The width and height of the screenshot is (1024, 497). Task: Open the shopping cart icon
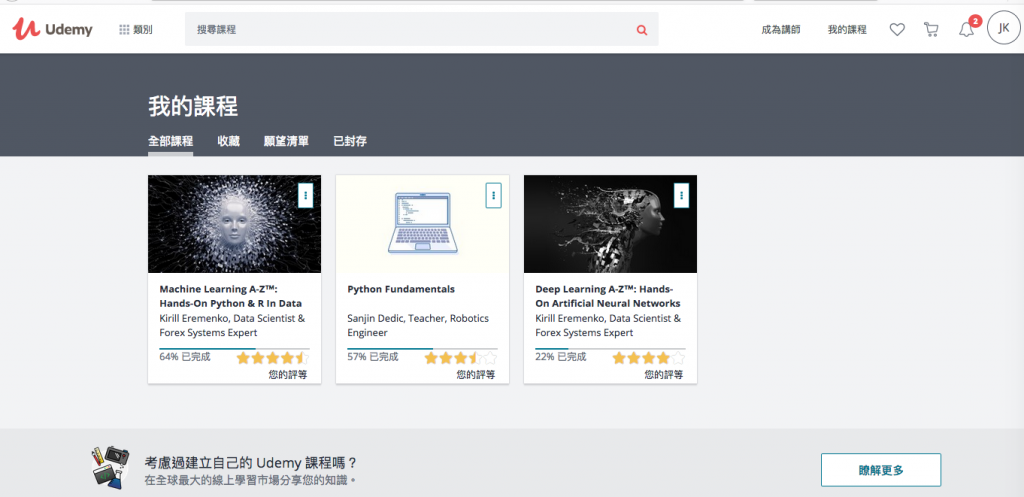tap(931, 29)
